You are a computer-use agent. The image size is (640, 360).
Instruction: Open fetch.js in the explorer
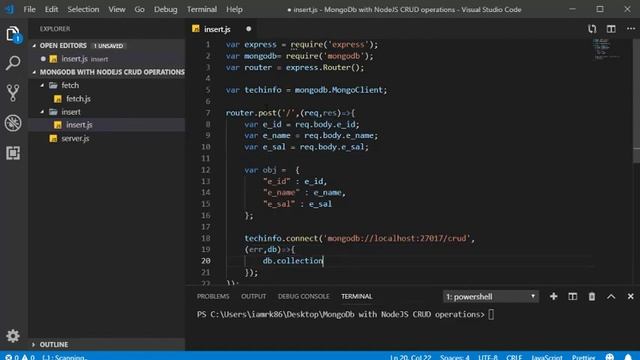pyautogui.click(x=78, y=98)
